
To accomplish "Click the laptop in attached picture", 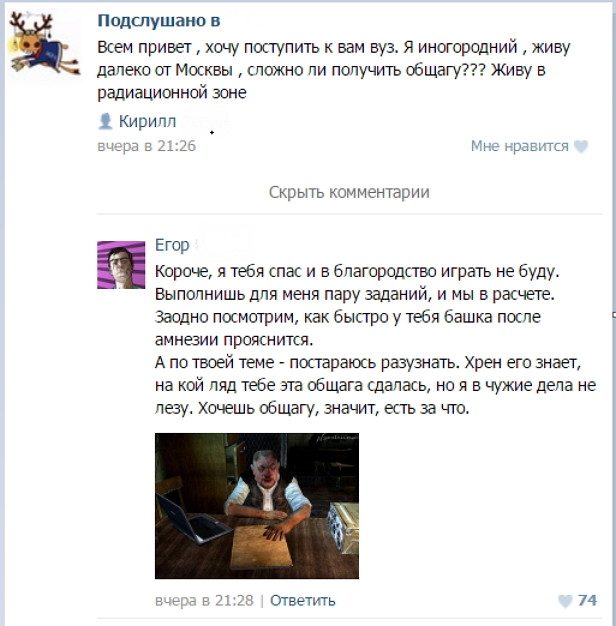I will click(193, 519).
